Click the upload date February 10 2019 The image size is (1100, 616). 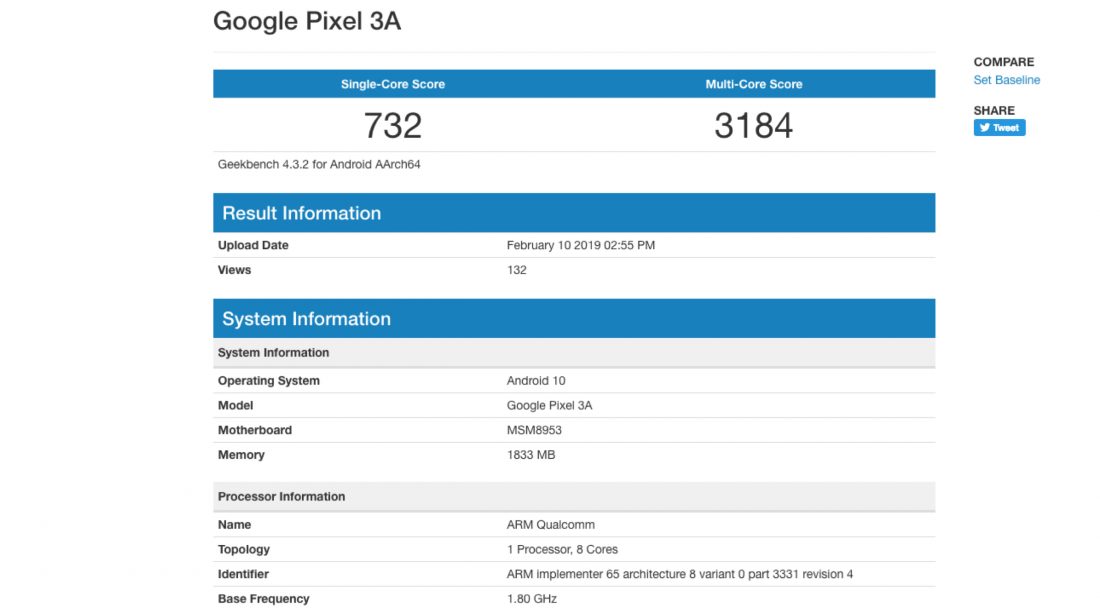coord(580,245)
